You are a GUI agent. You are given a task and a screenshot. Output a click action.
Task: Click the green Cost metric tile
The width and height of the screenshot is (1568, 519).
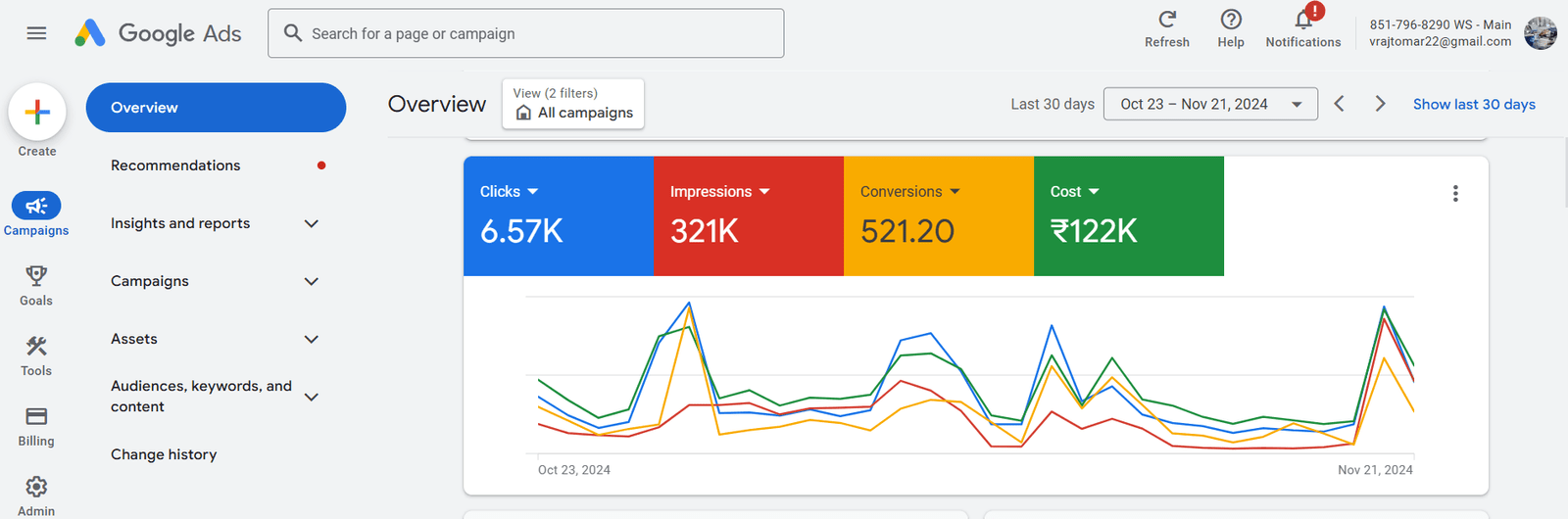tap(1128, 216)
